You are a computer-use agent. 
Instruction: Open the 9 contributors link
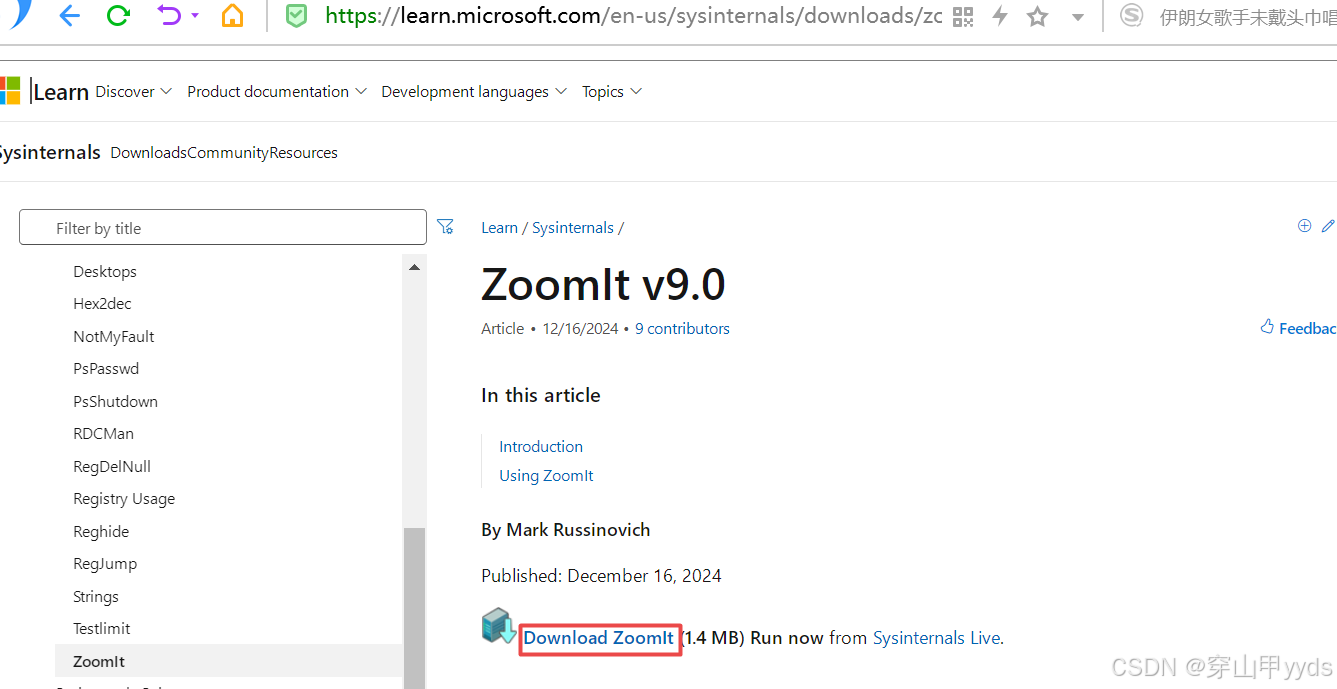682,328
